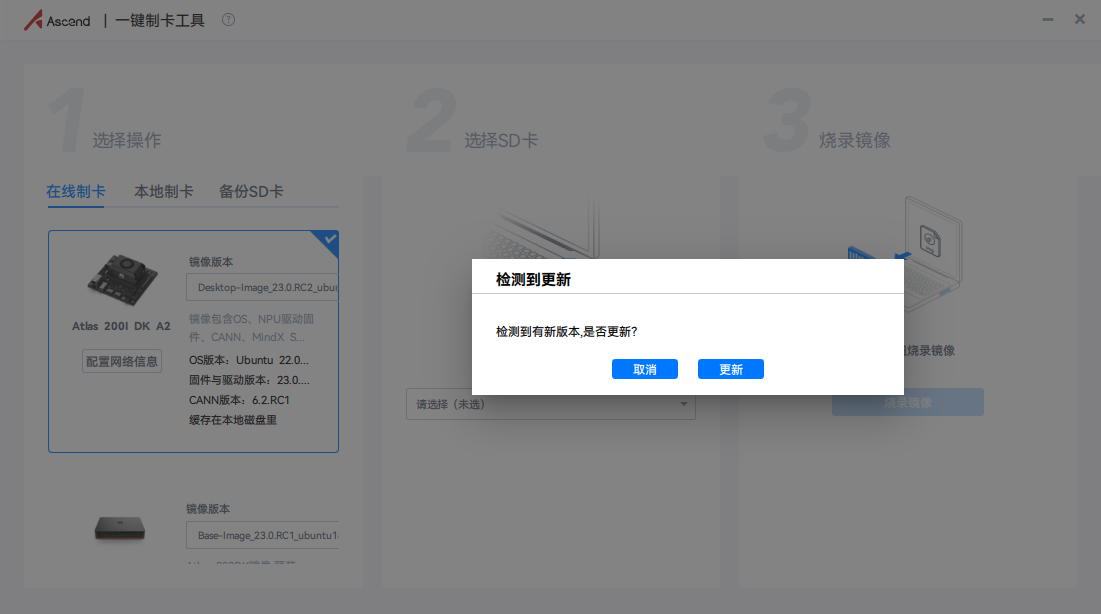Click the 缓存在本地磁盘里 text
This screenshot has width=1101, height=614.
tap(232, 420)
